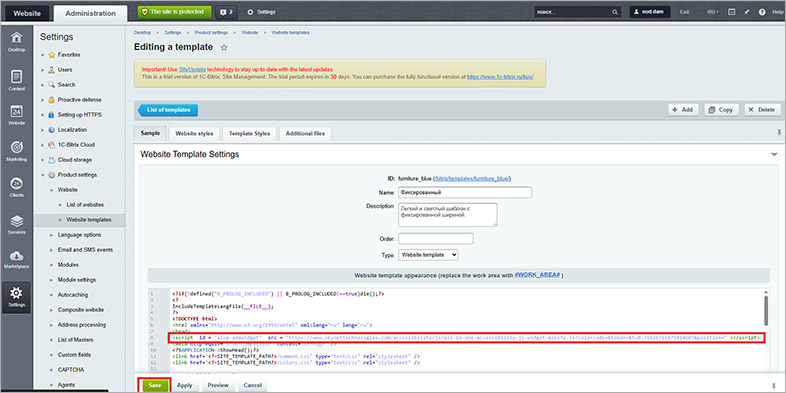
Task: Click the Proactive defense lock icon
Action: 52,100
